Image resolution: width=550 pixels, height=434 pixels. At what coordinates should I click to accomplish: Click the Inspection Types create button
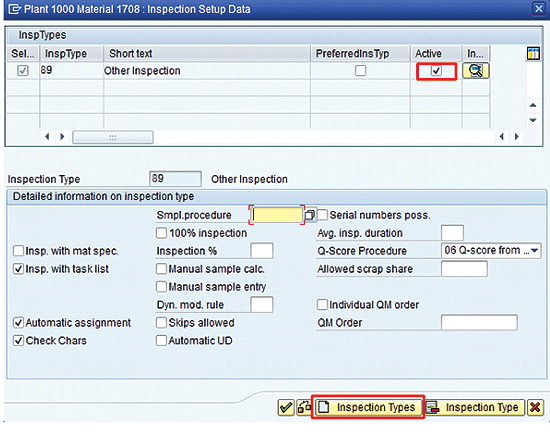(368, 407)
